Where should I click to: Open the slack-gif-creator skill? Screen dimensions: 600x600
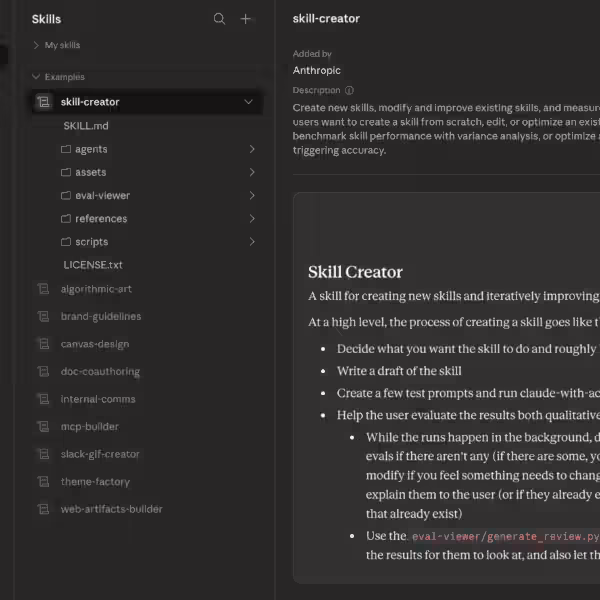point(100,454)
